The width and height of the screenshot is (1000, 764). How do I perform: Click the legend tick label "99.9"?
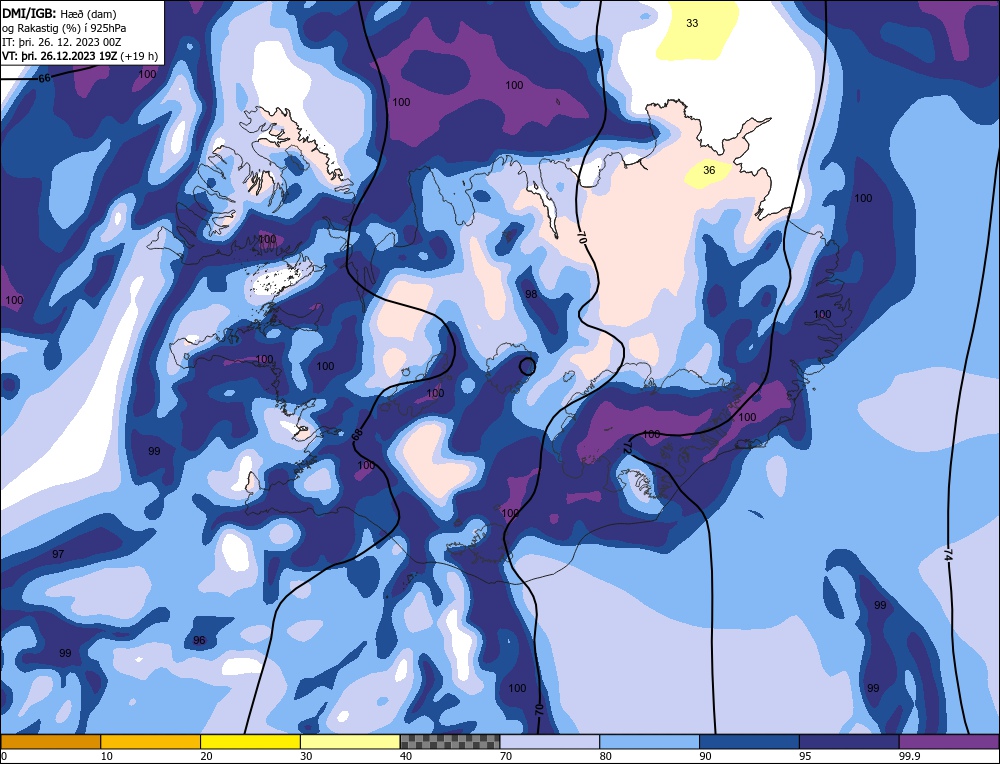tap(909, 756)
